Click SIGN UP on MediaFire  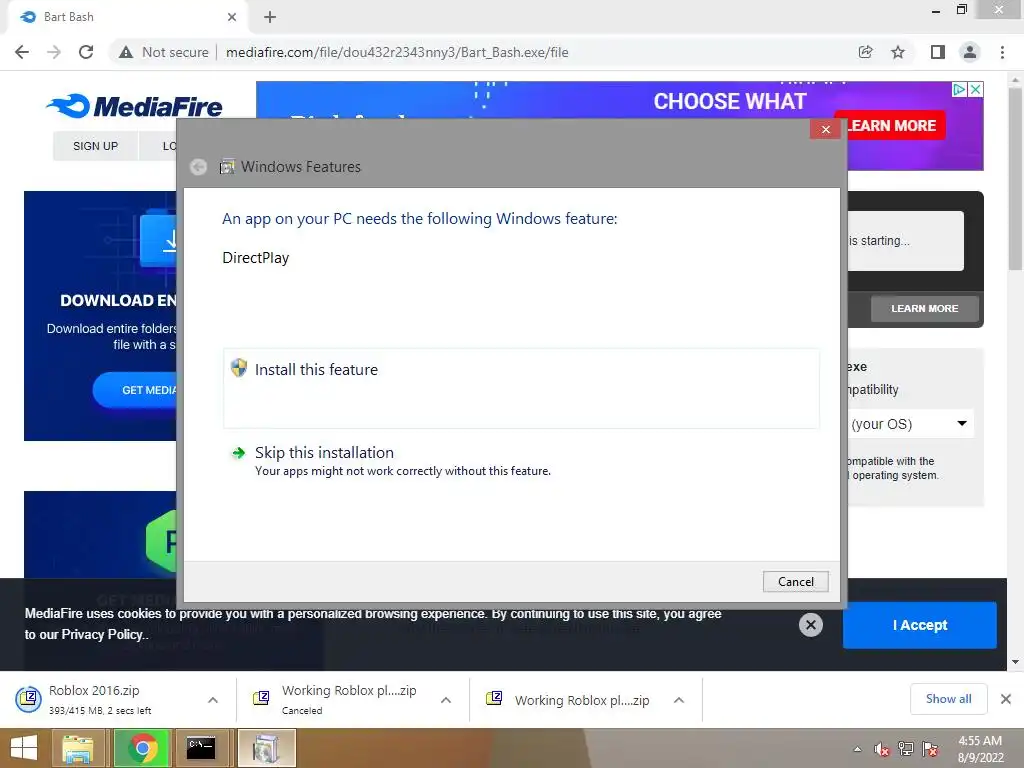coord(95,146)
